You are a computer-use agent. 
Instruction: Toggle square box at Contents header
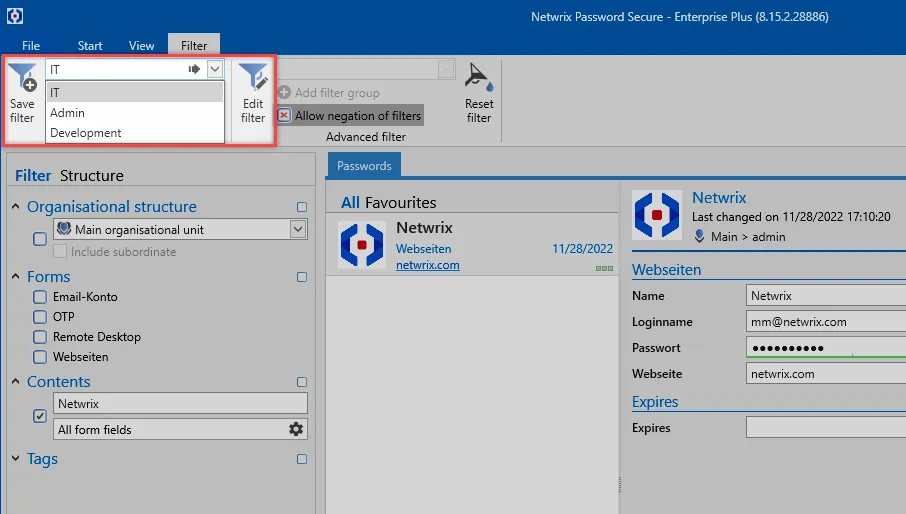tap(302, 382)
